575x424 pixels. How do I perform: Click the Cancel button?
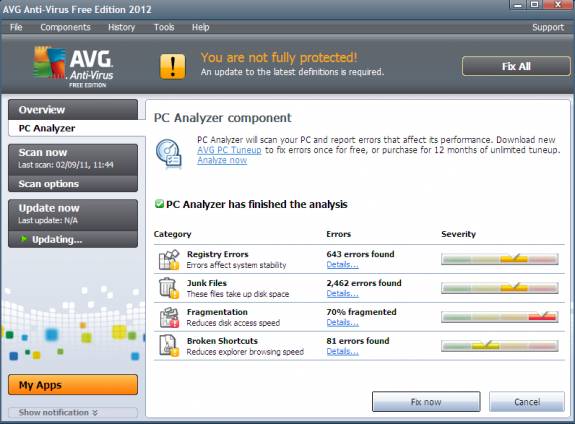pyautogui.click(x=527, y=402)
